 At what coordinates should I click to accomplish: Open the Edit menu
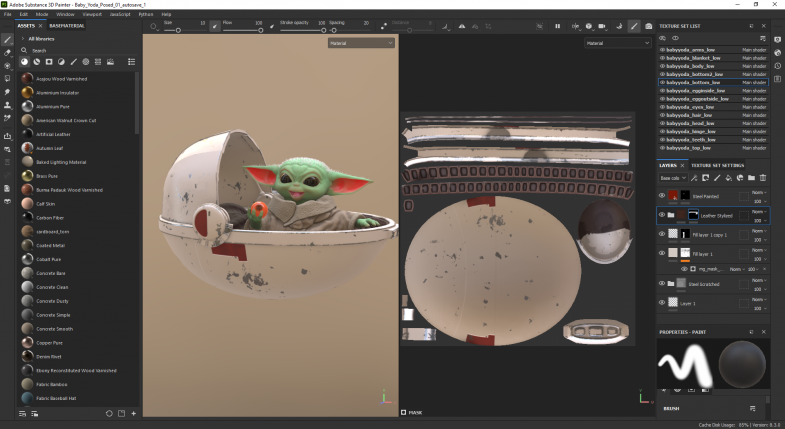(x=24, y=14)
